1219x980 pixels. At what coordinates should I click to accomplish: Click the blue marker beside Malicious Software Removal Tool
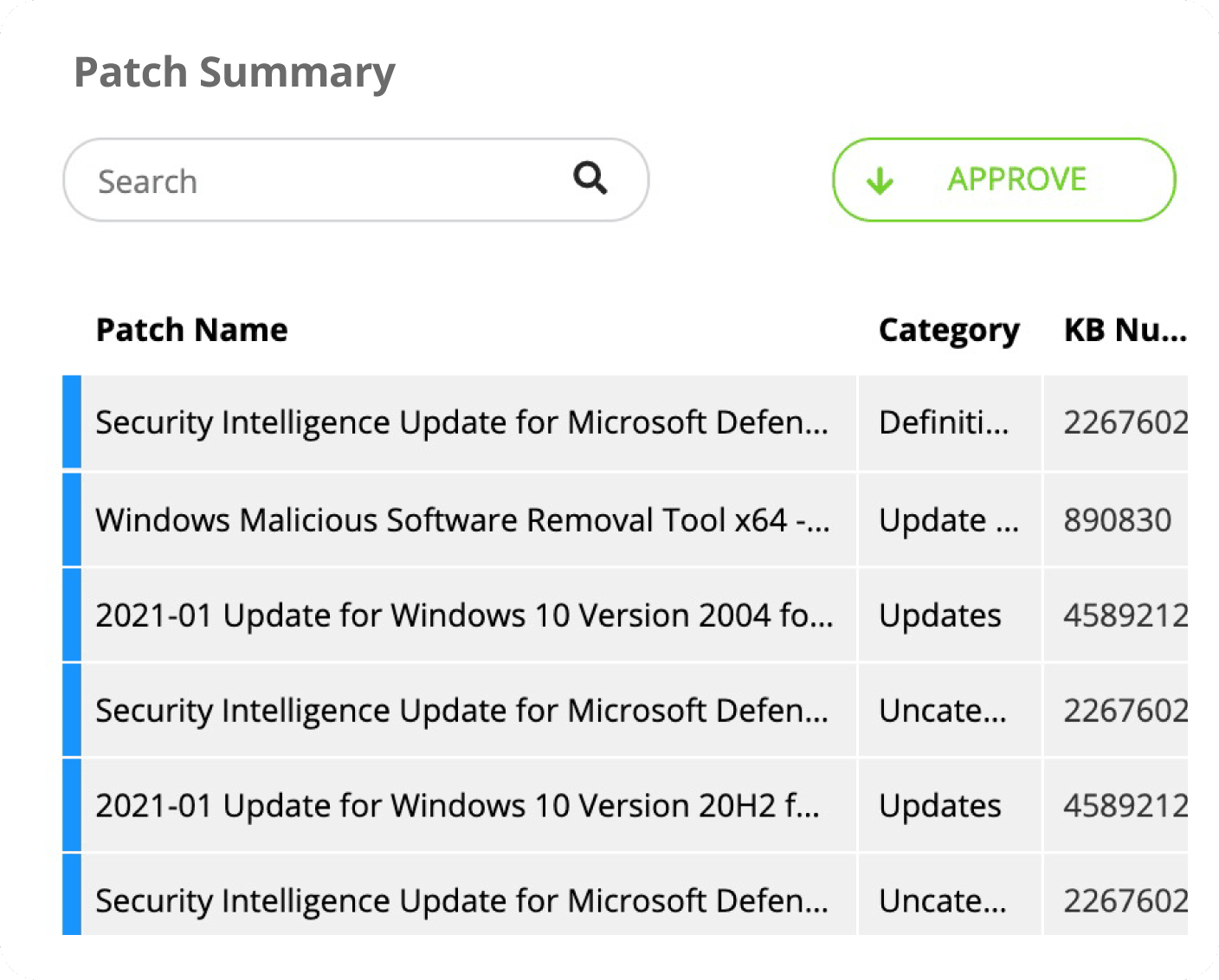[x=72, y=519]
